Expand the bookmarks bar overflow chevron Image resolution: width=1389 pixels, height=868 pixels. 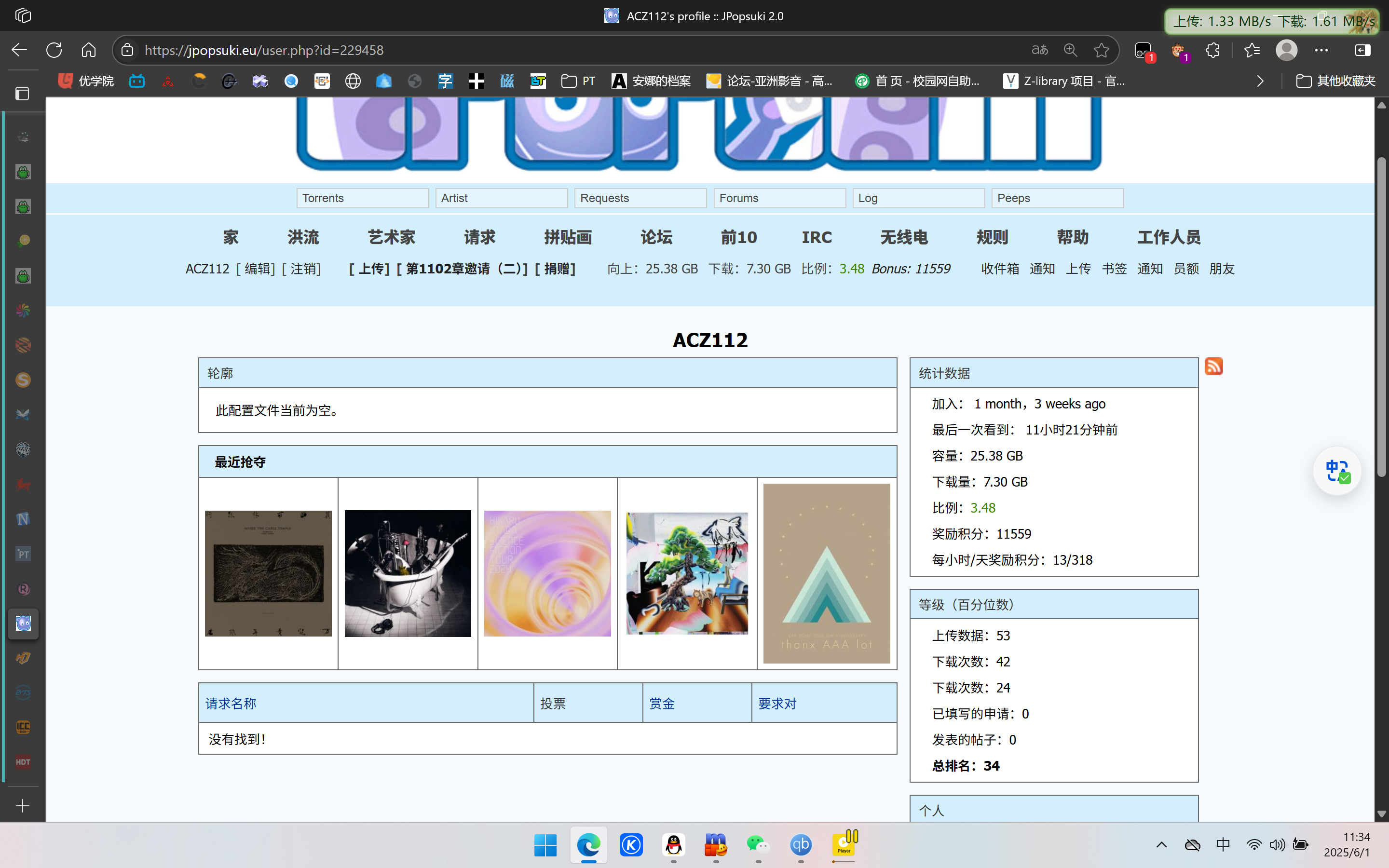(x=1260, y=81)
